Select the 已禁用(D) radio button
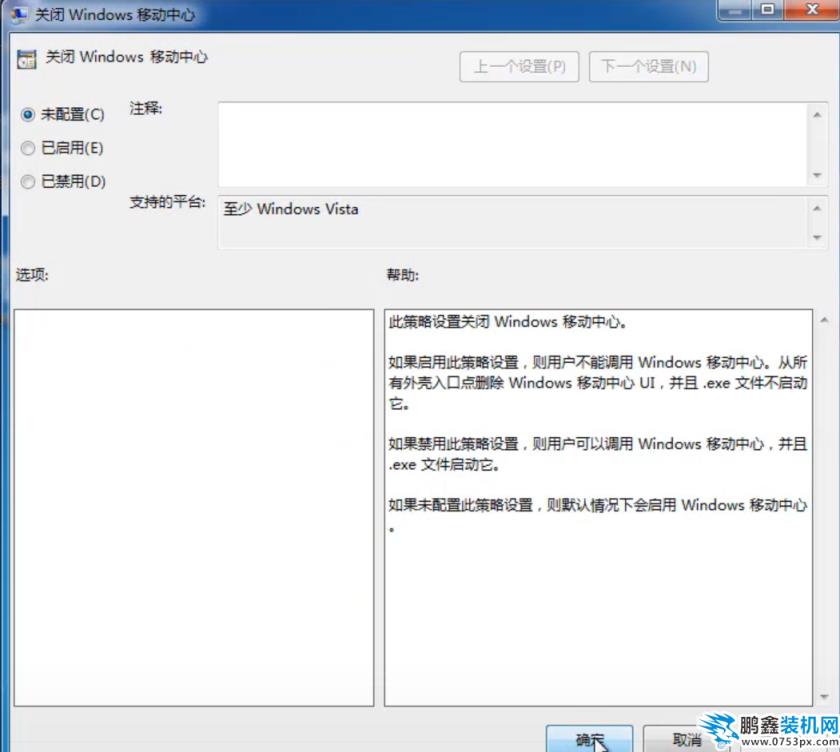This screenshot has width=840, height=752. [x=28, y=182]
